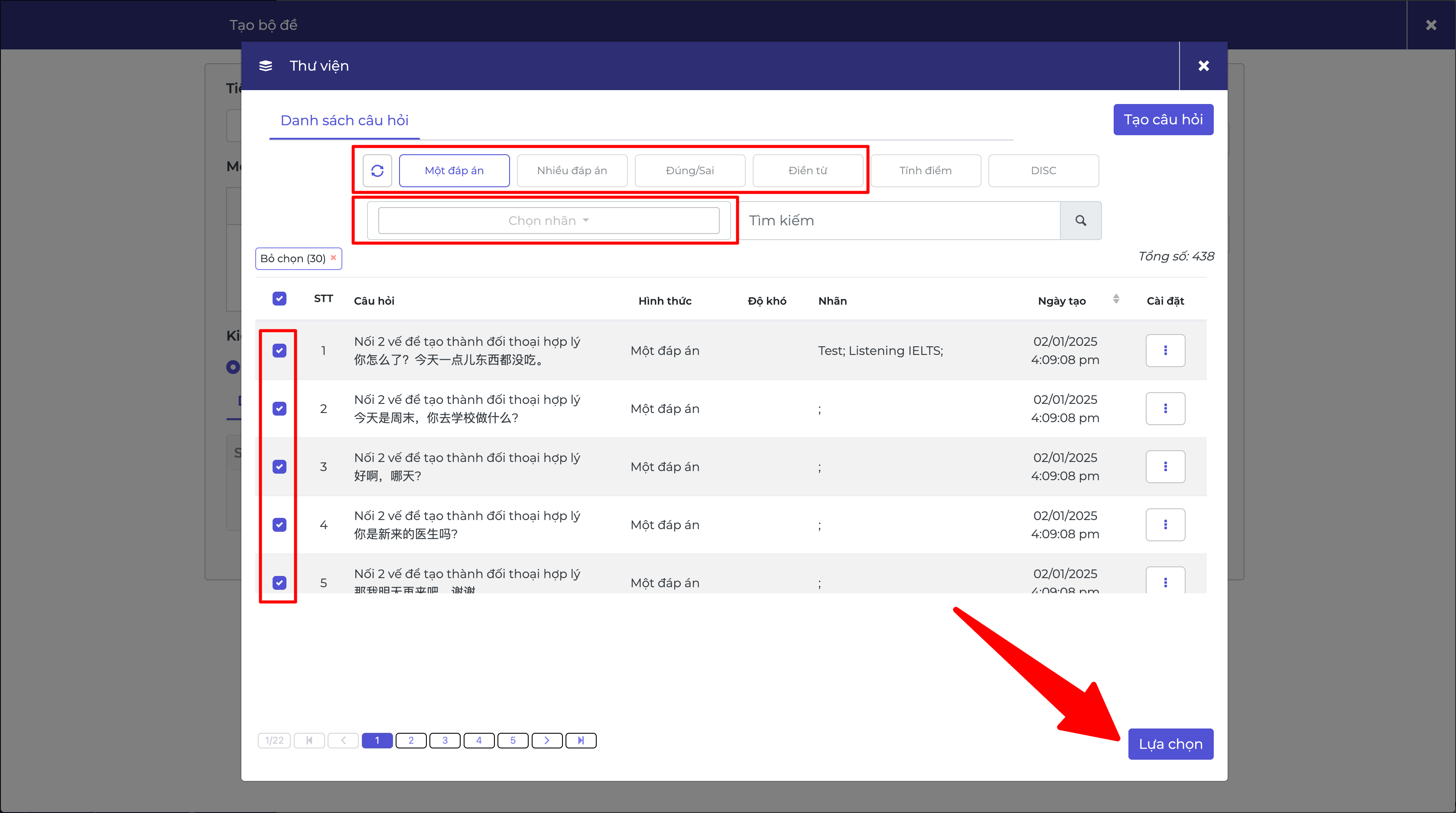Select the Đúng/Sai question type filter
The image size is (1456, 813).
(689, 171)
